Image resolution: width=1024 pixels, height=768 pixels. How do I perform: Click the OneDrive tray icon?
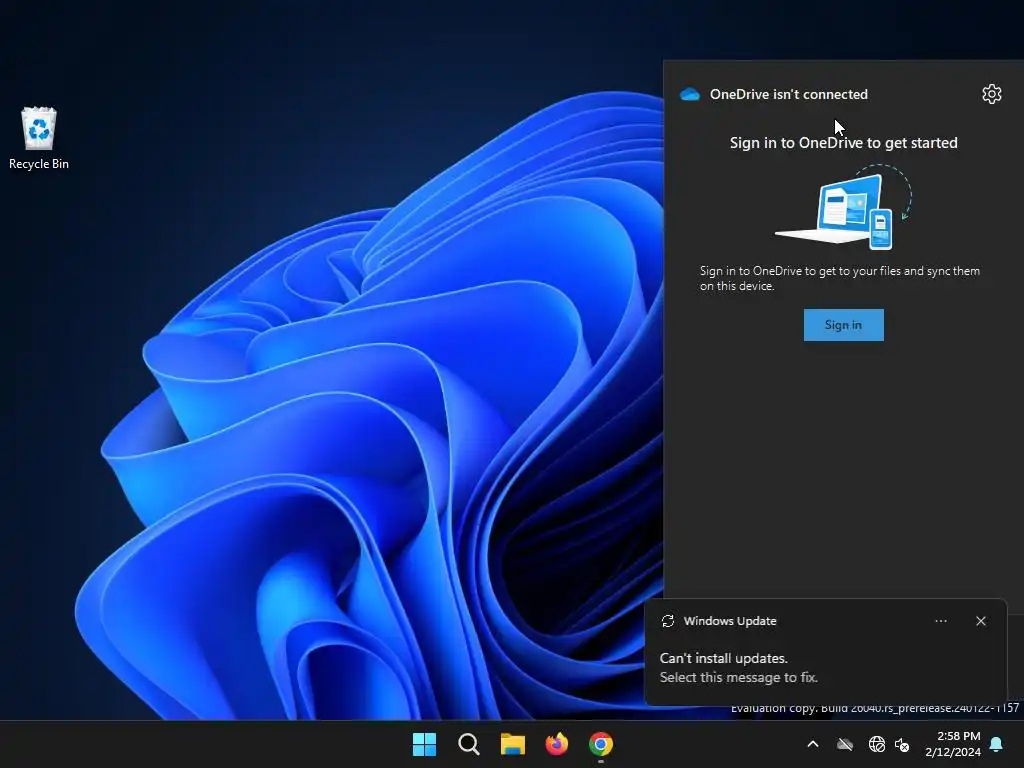click(844, 744)
